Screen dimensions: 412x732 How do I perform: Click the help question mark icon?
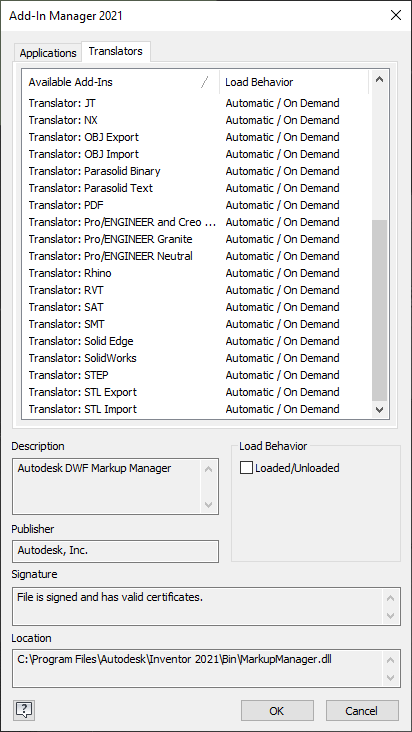[x=24, y=710]
